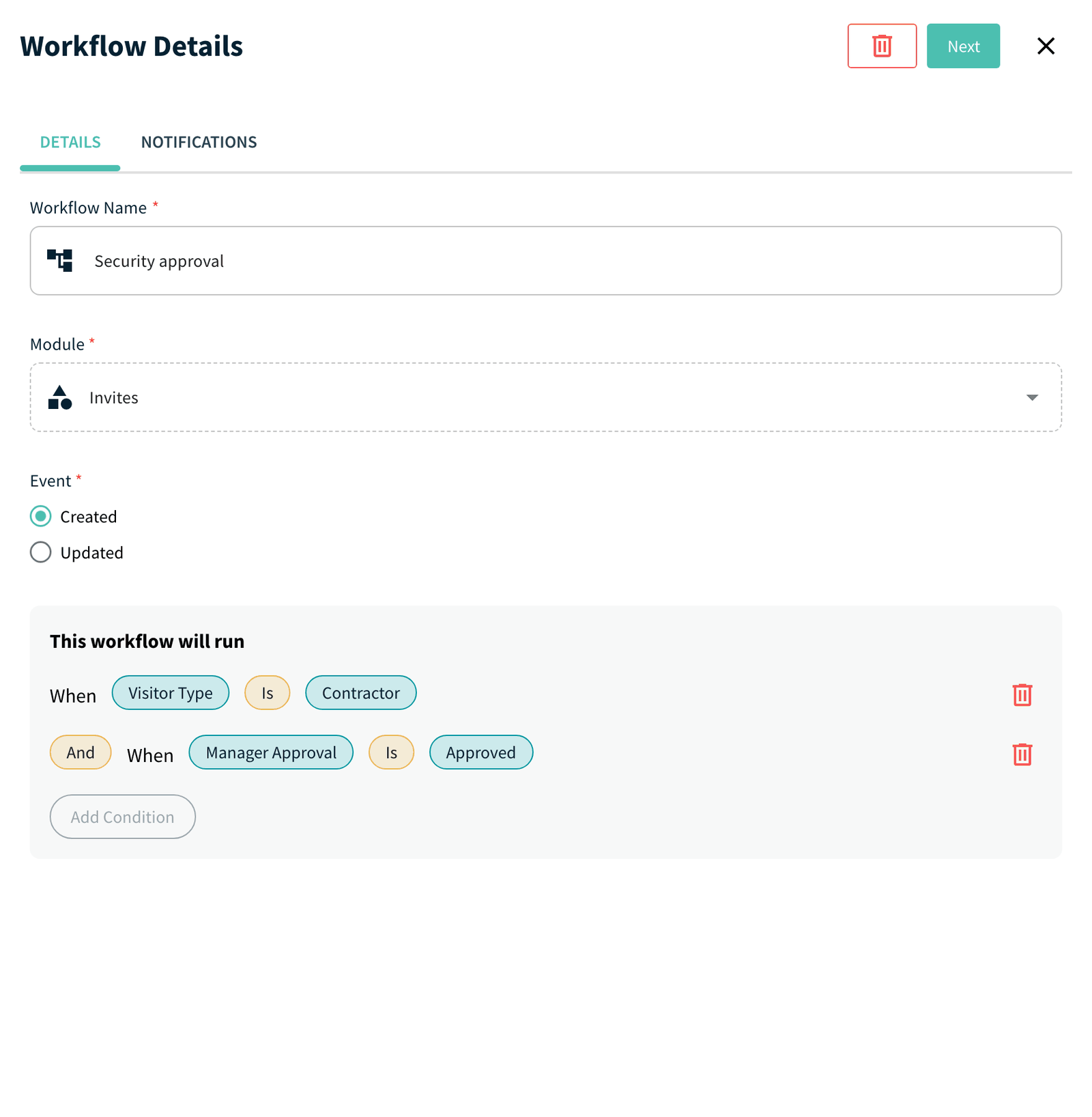Image resolution: width=1092 pixels, height=1117 pixels.
Task: Switch to the Details tab
Action: tap(70, 142)
